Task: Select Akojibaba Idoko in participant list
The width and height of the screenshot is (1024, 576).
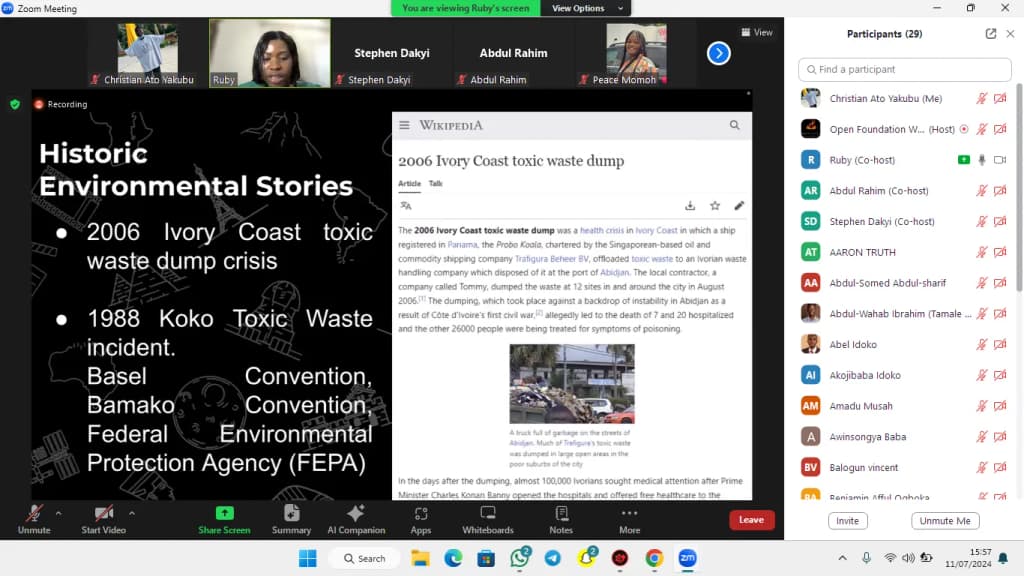Action: pyautogui.click(x=904, y=375)
